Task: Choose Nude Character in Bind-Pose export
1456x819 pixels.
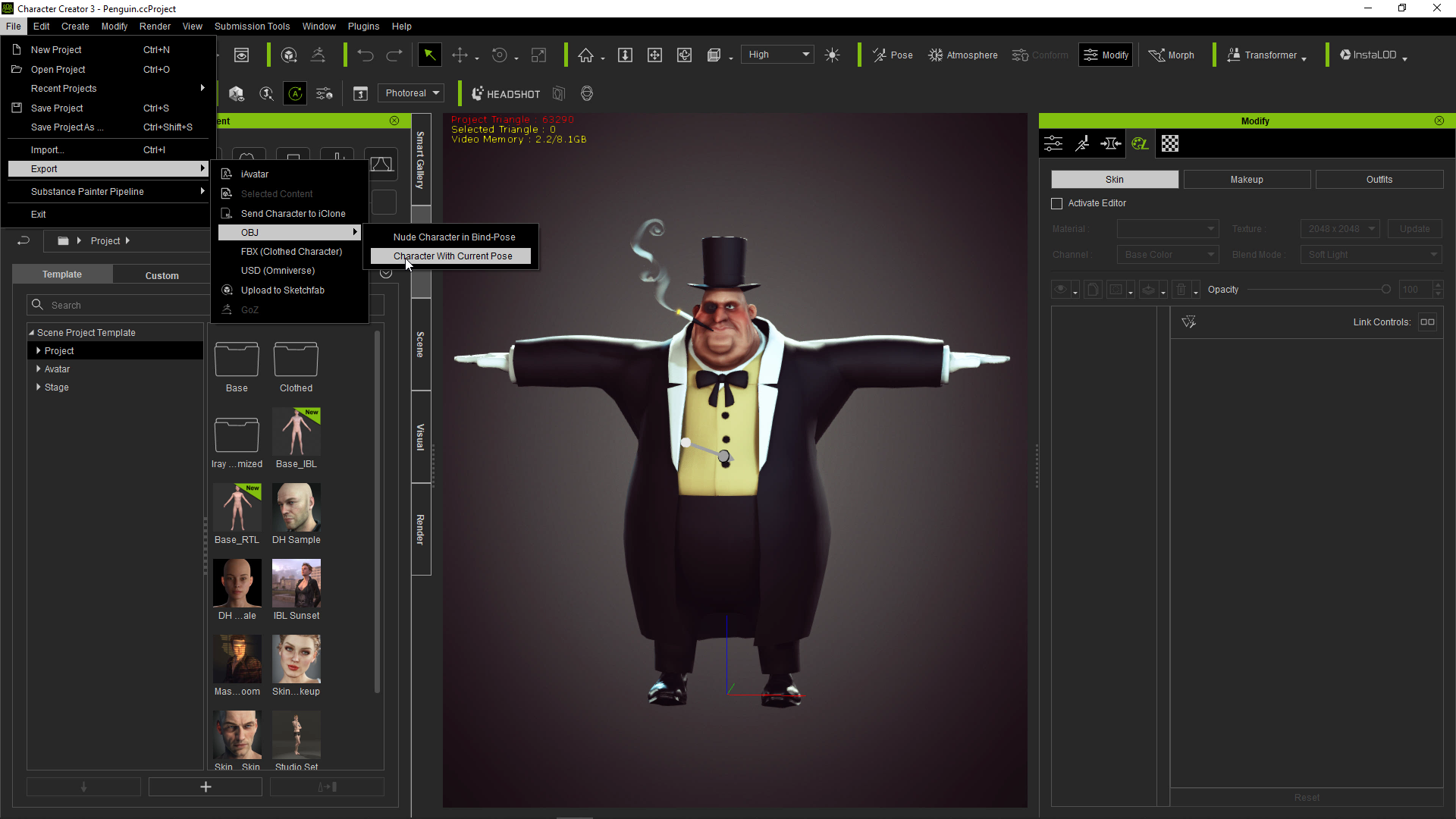Action: (x=451, y=237)
